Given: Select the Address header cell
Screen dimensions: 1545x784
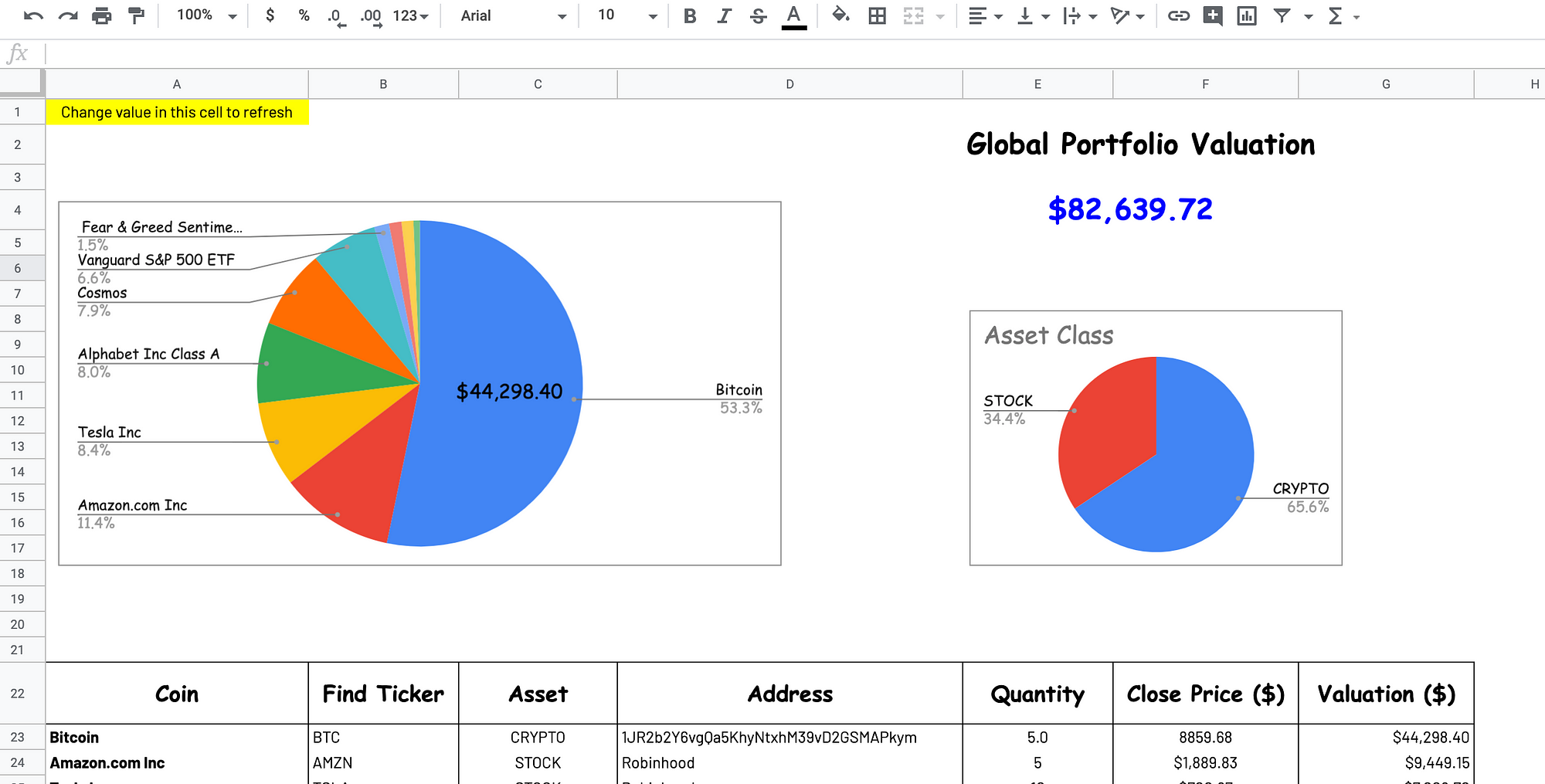Looking at the screenshot, I should pyautogui.click(x=789, y=694).
